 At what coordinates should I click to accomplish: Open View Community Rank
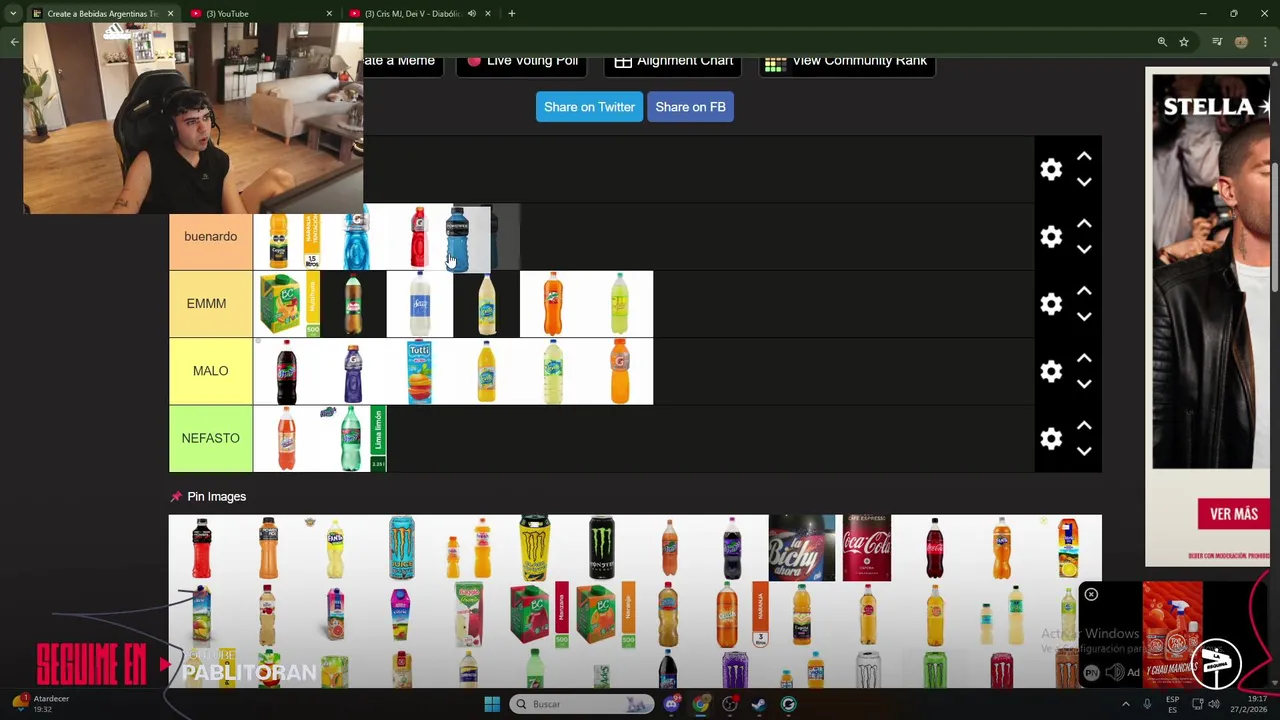pos(847,61)
